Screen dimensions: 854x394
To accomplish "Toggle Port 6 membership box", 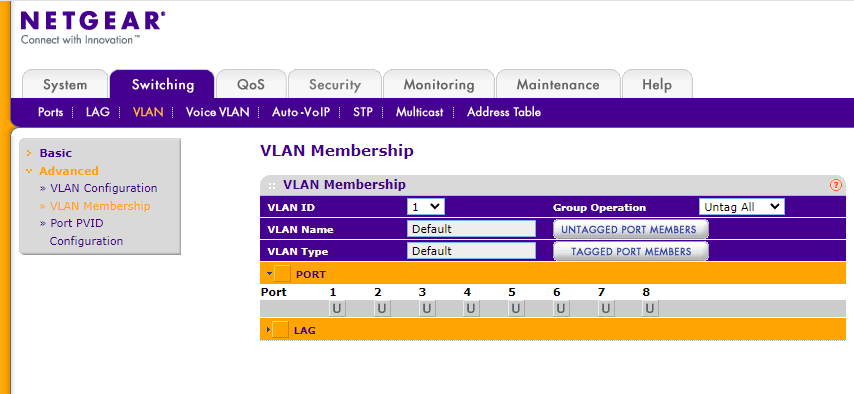I will (560, 309).
